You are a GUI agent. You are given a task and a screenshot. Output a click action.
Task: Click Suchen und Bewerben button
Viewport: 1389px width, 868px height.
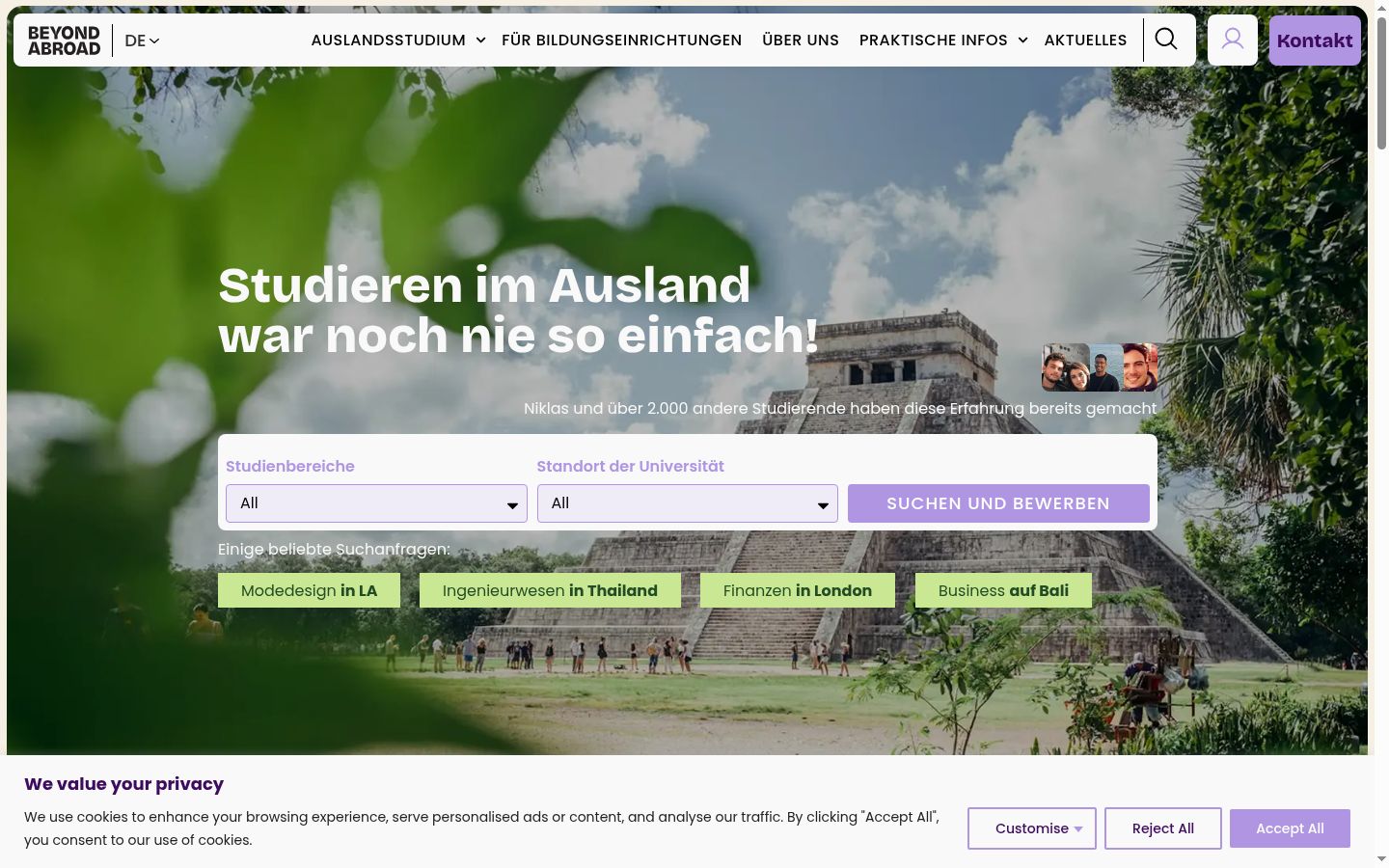[998, 503]
